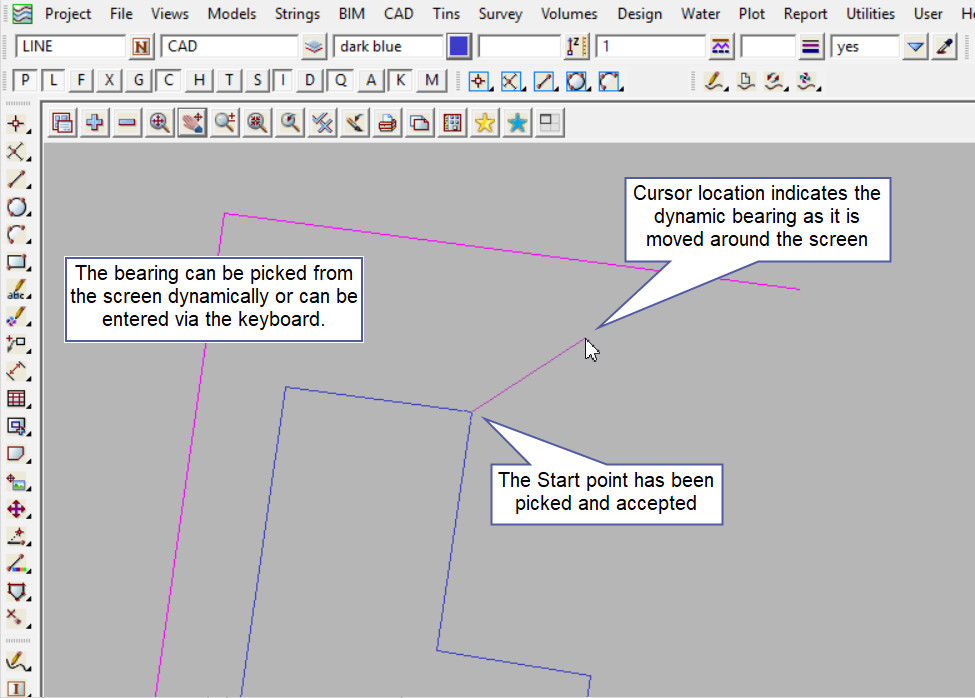The width and height of the screenshot is (975, 698).
Task: Toggle the M snap button
Action: [431, 81]
